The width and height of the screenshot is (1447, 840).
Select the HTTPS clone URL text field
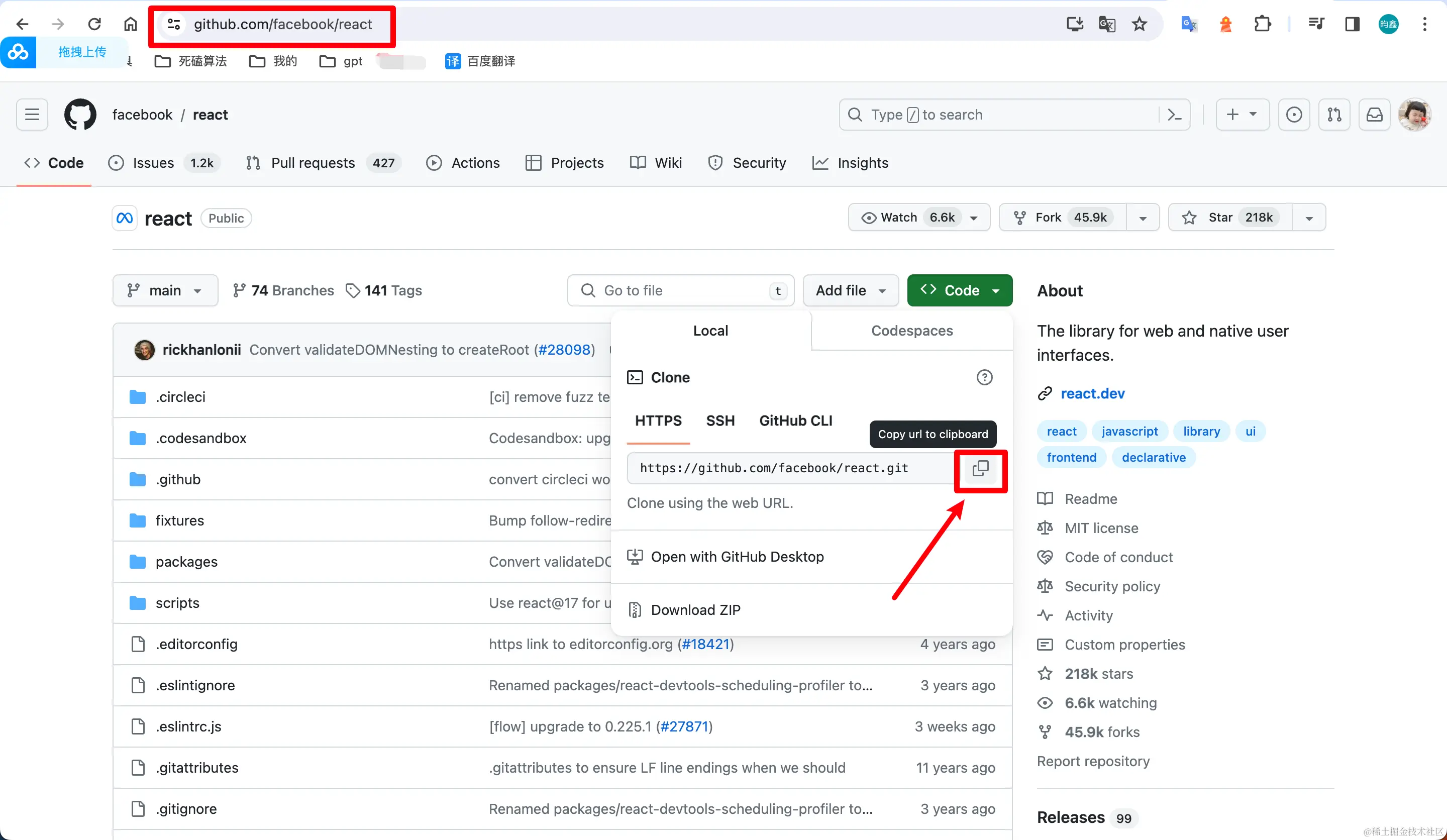790,469
